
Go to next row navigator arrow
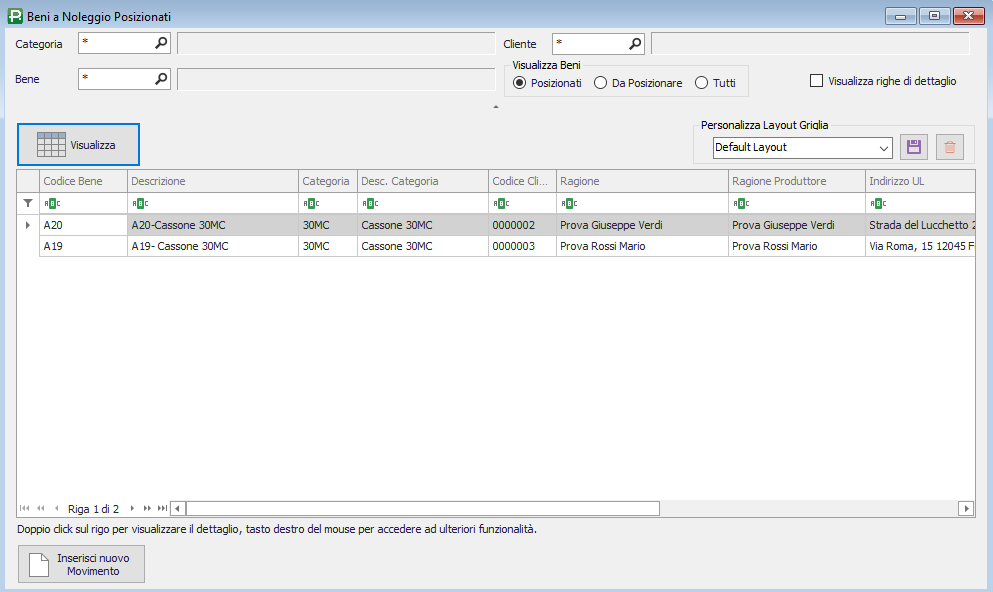[x=133, y=509]
